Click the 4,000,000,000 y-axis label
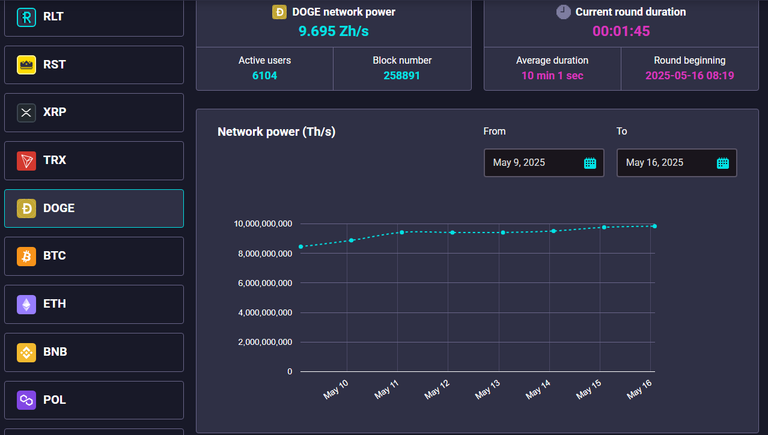The width and height of the screenshot is (768, 435). (265, 313)
